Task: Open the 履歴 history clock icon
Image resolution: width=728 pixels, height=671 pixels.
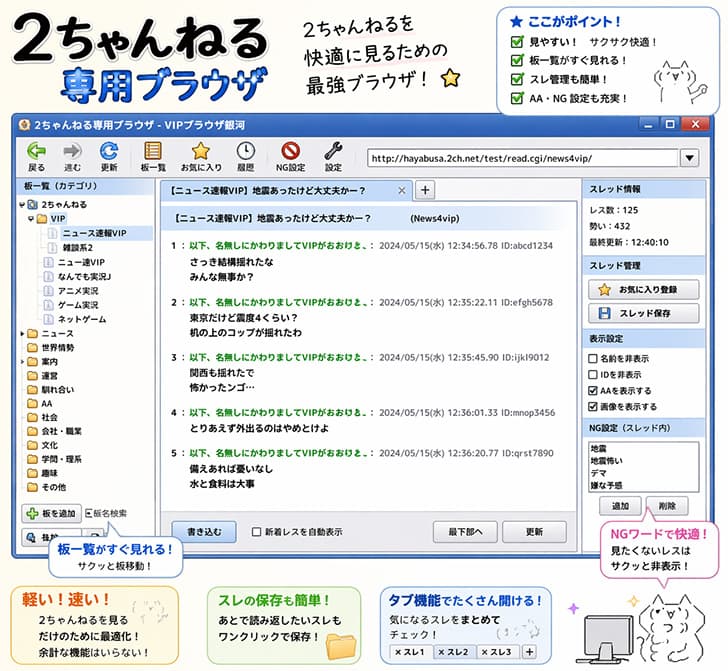Action: point(246,151)
